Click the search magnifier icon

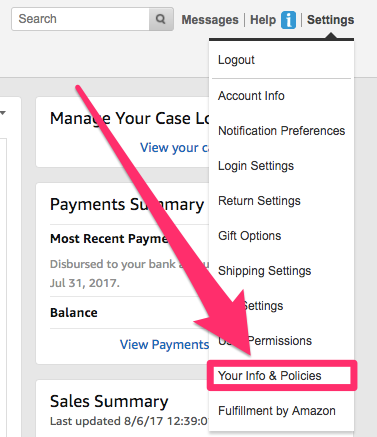(161, 19)
